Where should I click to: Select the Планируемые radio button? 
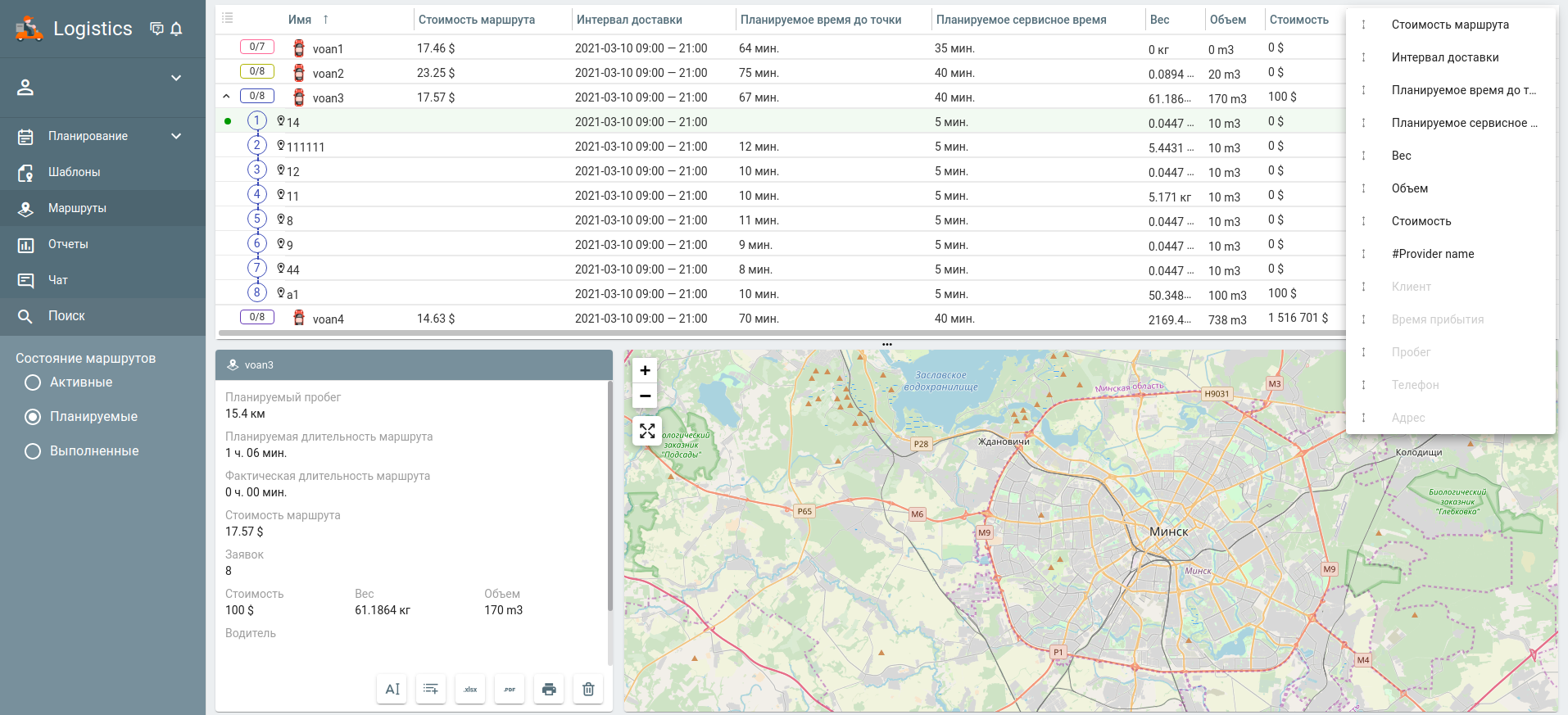[33, 417]
